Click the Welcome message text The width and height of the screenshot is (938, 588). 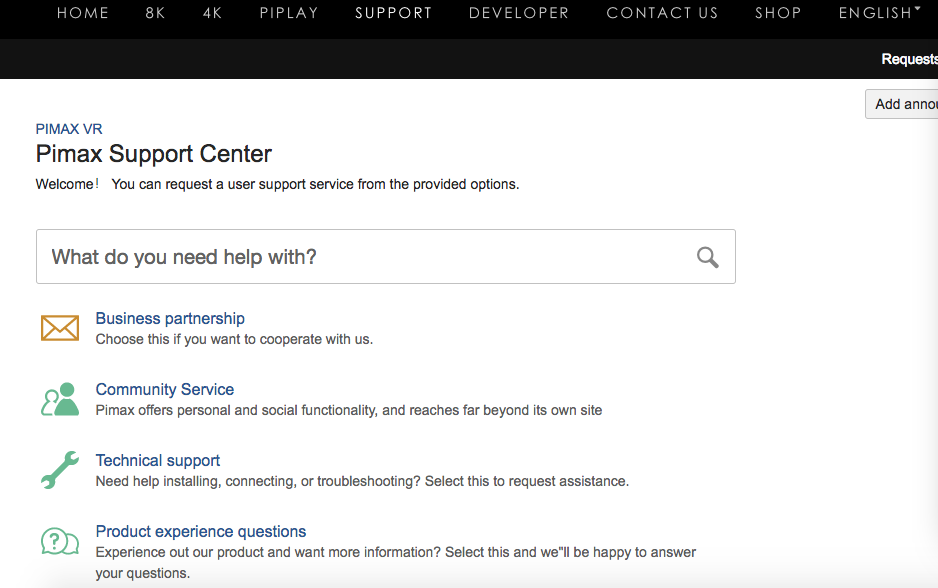[277, 184]
